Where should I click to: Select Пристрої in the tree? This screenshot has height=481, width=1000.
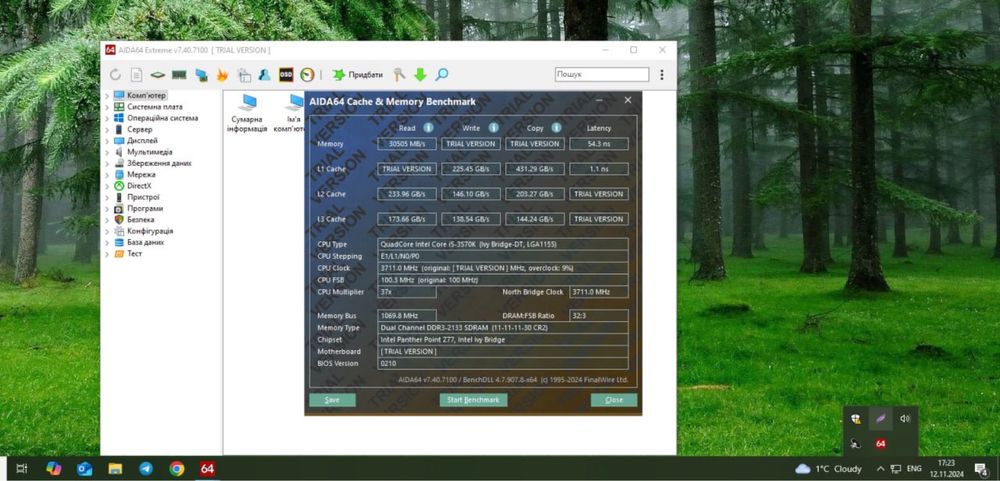click(143, 198)
